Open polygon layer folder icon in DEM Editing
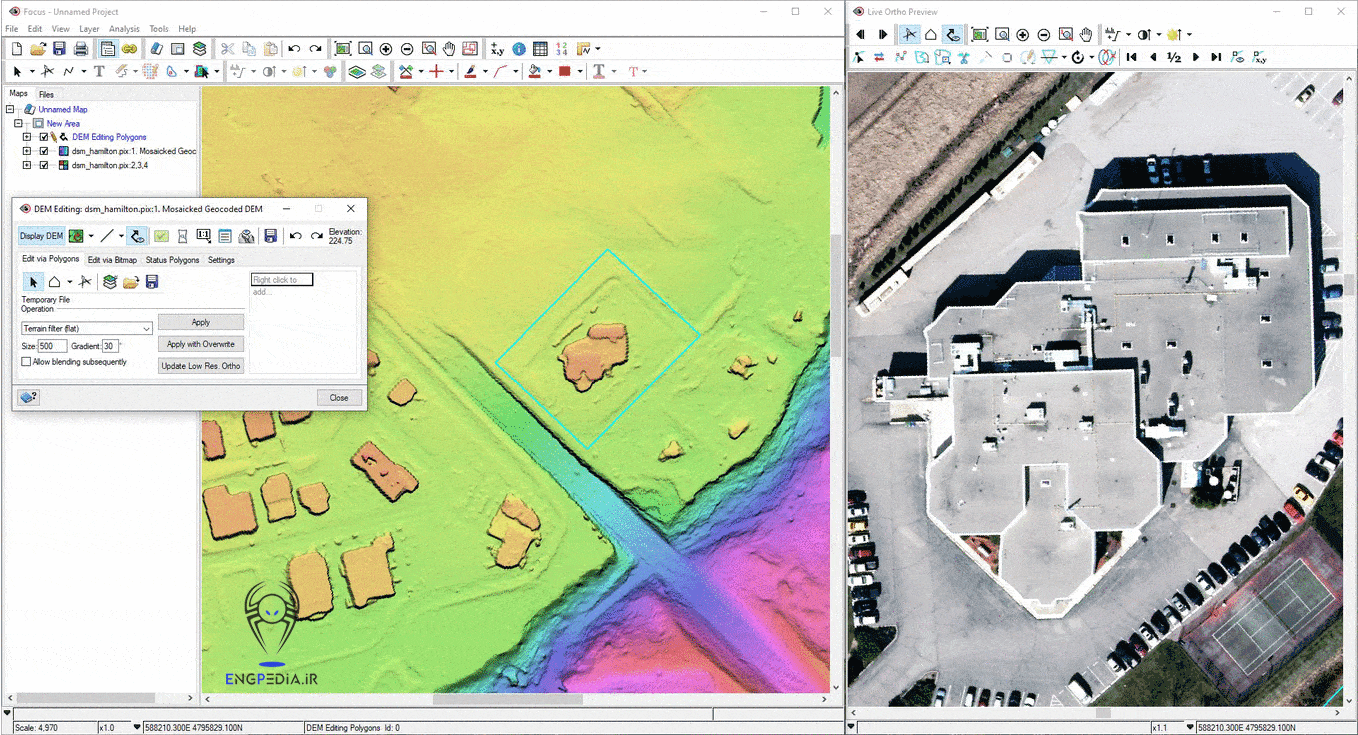Screen dimensions: 1358x735 131,282
